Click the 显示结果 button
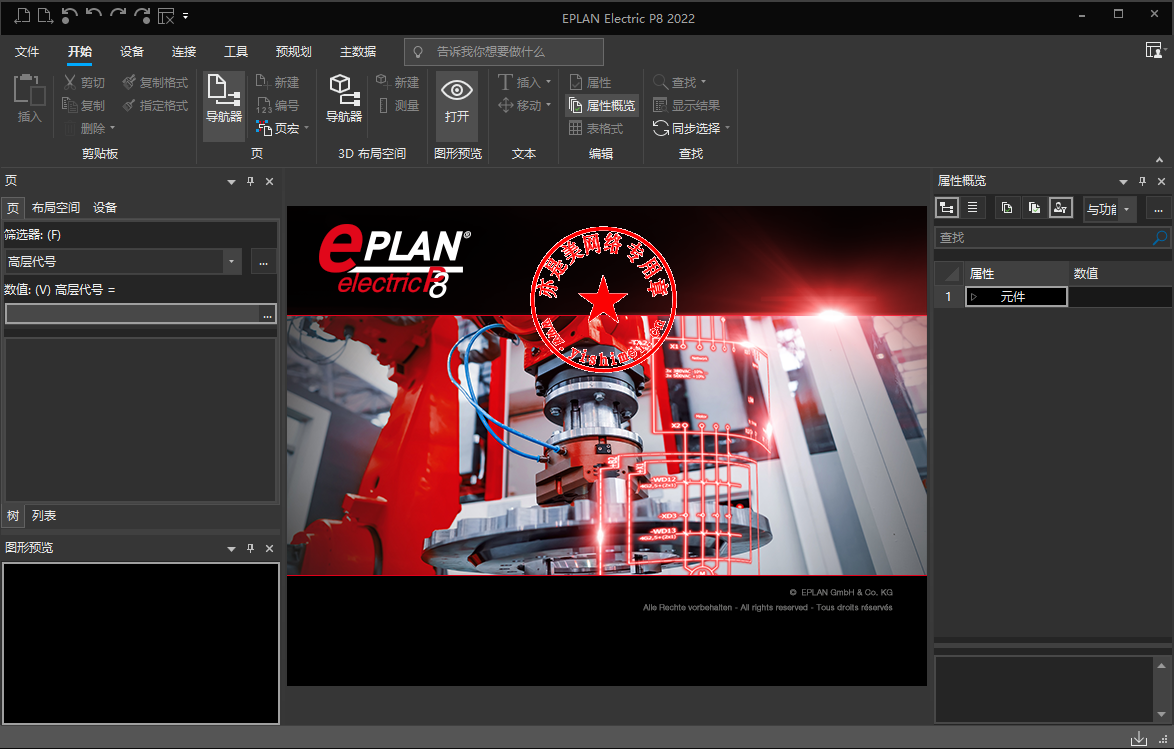 pos(687,106)
